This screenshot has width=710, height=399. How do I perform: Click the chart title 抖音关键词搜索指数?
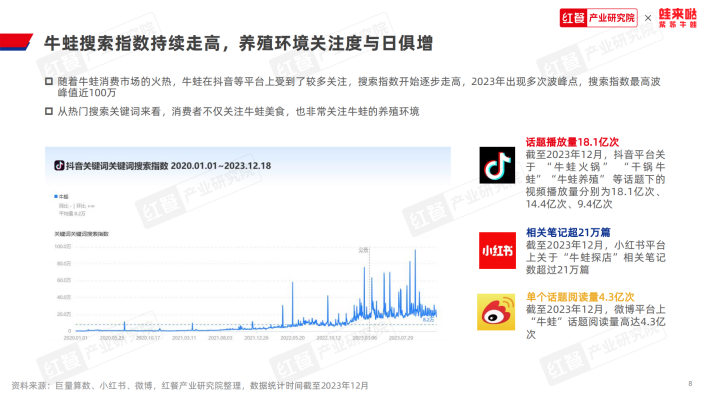pos(168,166)
